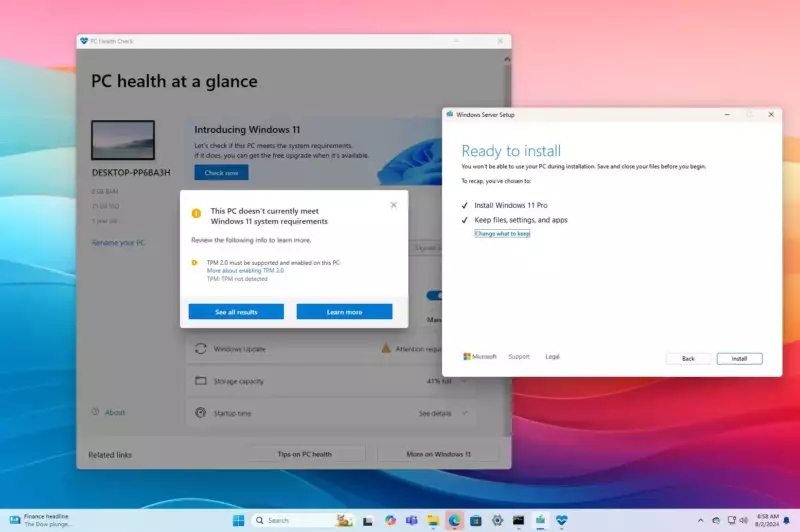Open Microsoft Edge from the taskbar
This screenshot has width=800, height=532.
(x=454, y=520)
